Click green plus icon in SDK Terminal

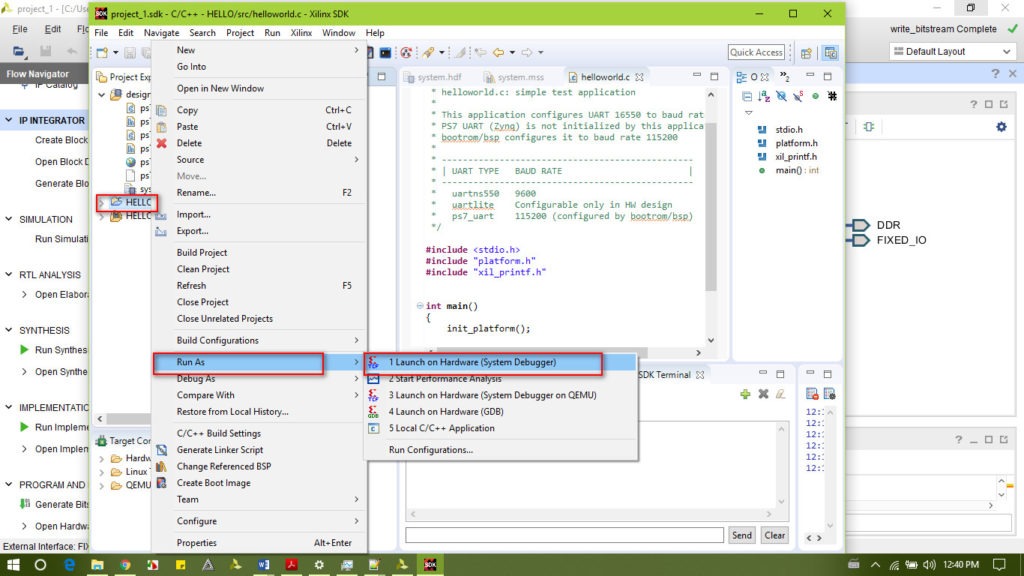(x=745, y=395)
